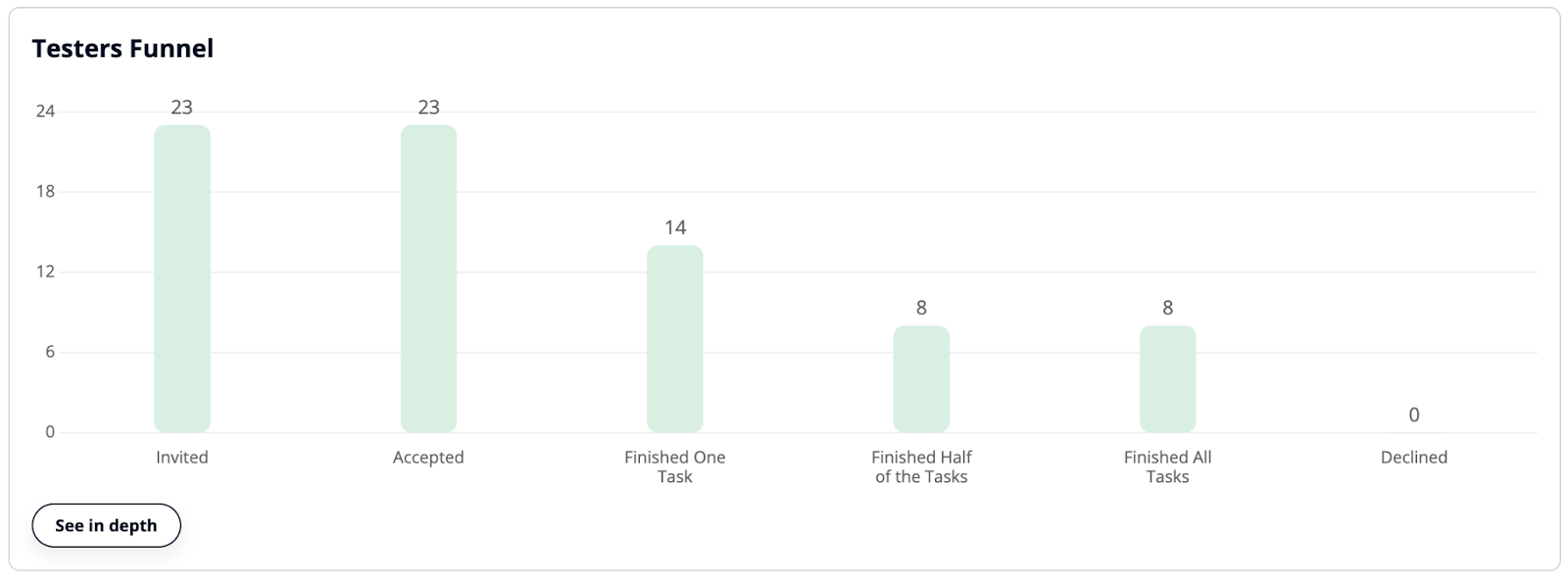Click the 23 value above the Accepted bar
Image resolution: width=1568 pixels, height=579 pixels.
[x=428, y=107]
